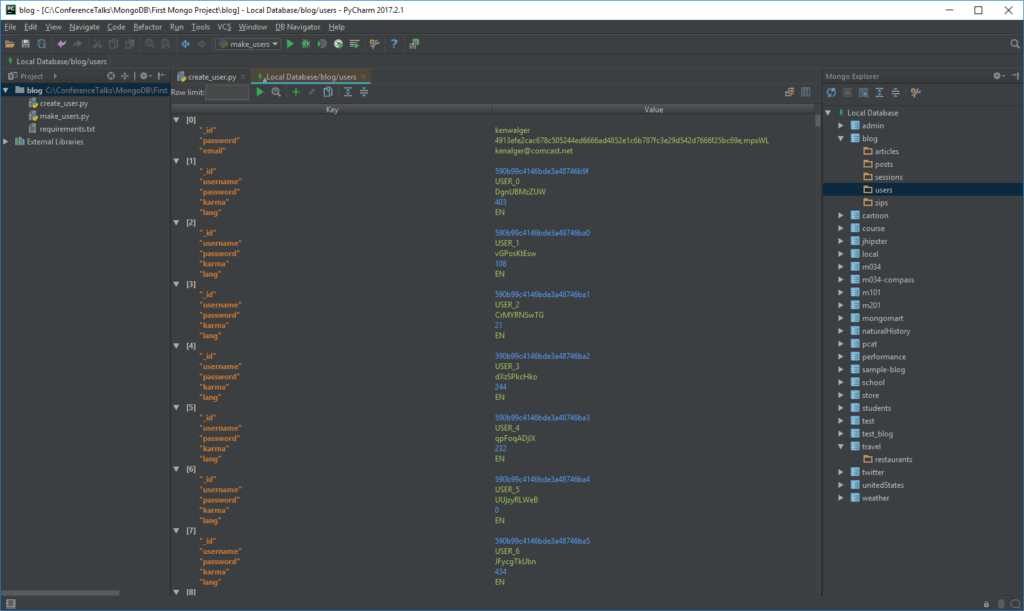Image resolution: width=1024 pixels, height=611 pixels.
Task: Collapse all results in query toolbar
Action: tap(364, 92)
